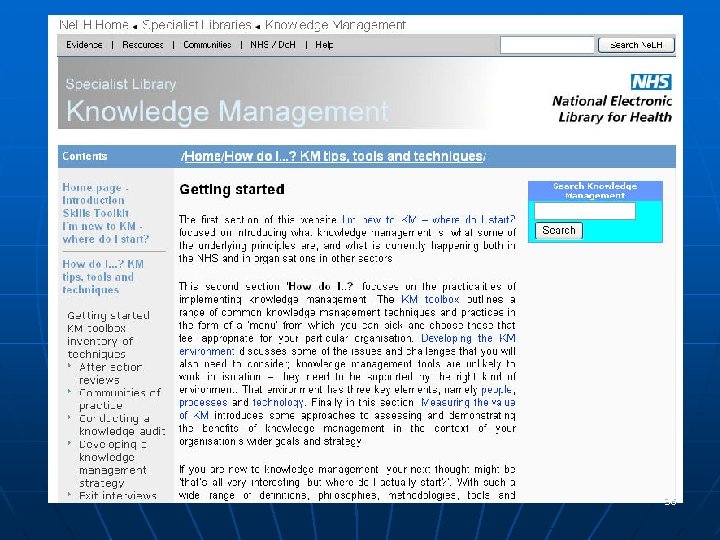The image size is (720, 540).
Task: Follow How do I...? KM tips path link
Action: [x=353, y=156]
